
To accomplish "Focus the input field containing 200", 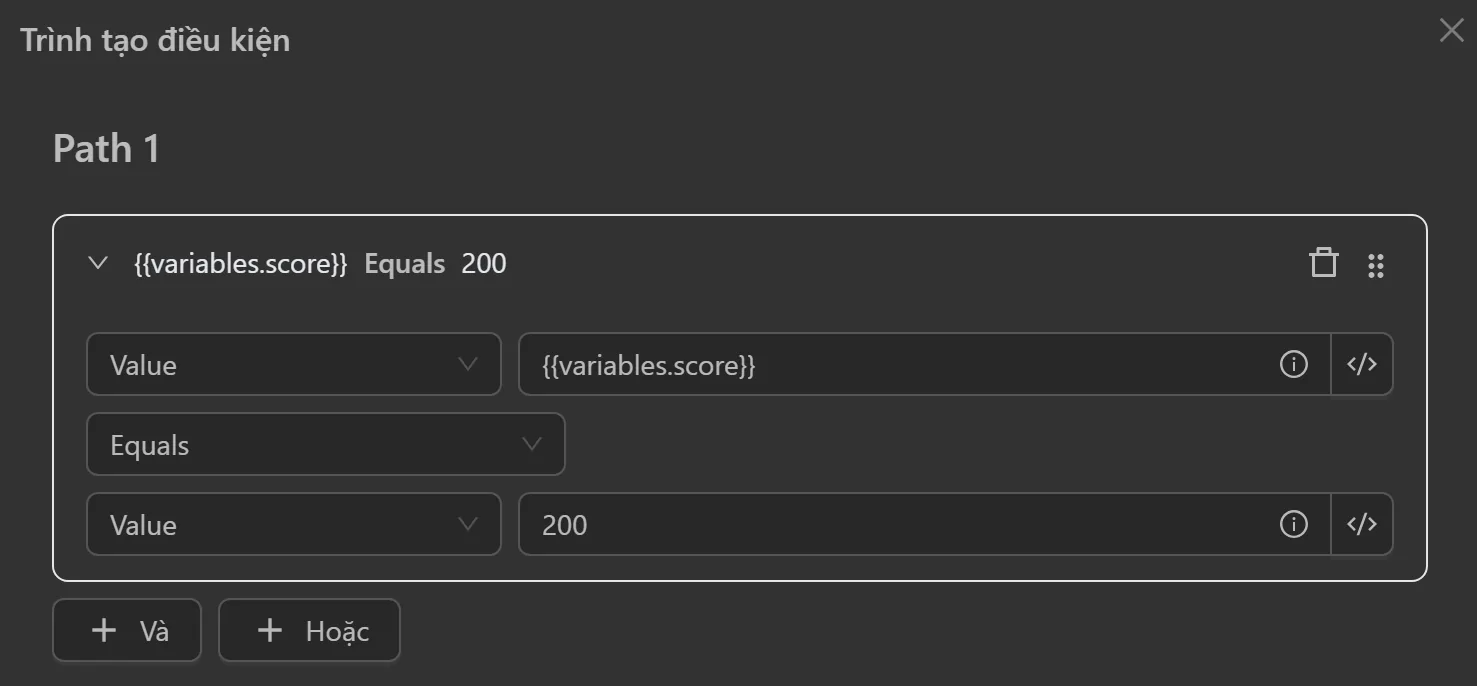I will click(x=900, y=525).
